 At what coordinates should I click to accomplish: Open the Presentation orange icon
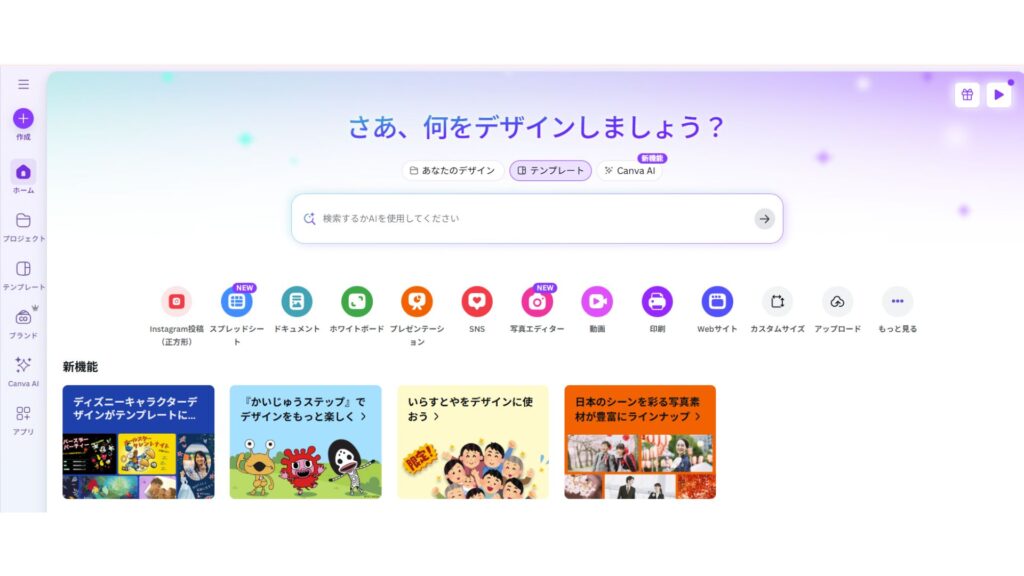click(x=417, y=301)
